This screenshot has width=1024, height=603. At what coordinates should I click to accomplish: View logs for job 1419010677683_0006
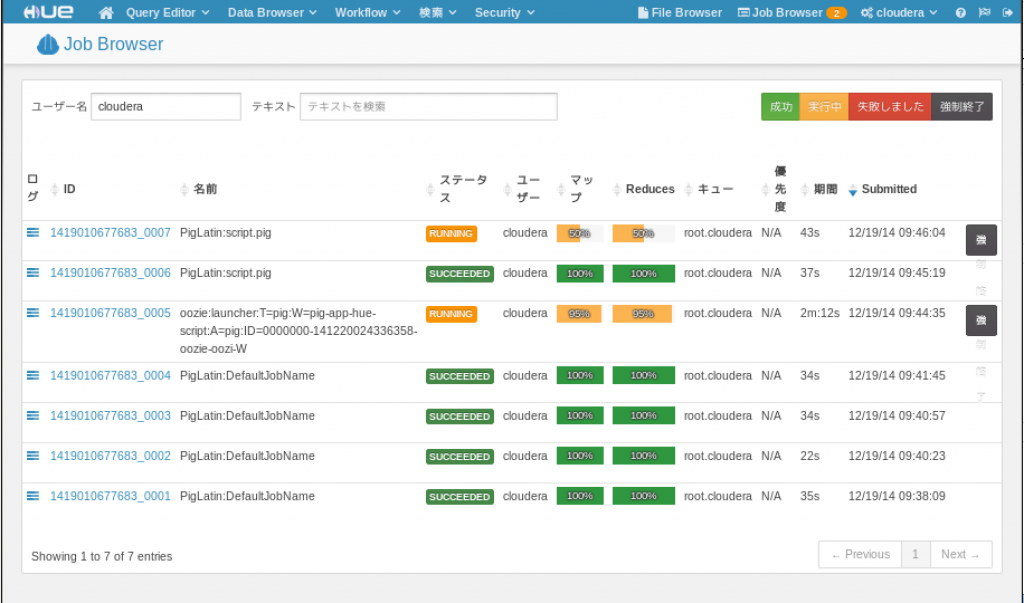click(x=33, y=272)
